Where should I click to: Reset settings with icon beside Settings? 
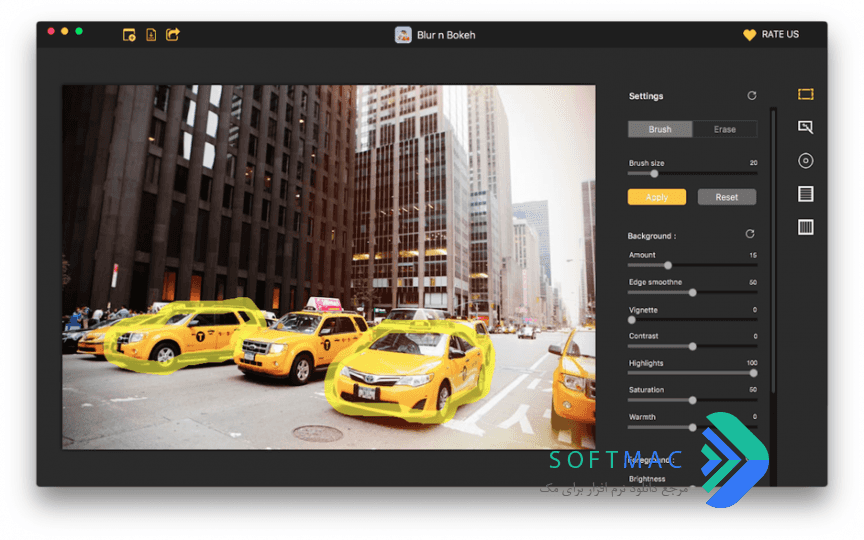tap(752, 96)
